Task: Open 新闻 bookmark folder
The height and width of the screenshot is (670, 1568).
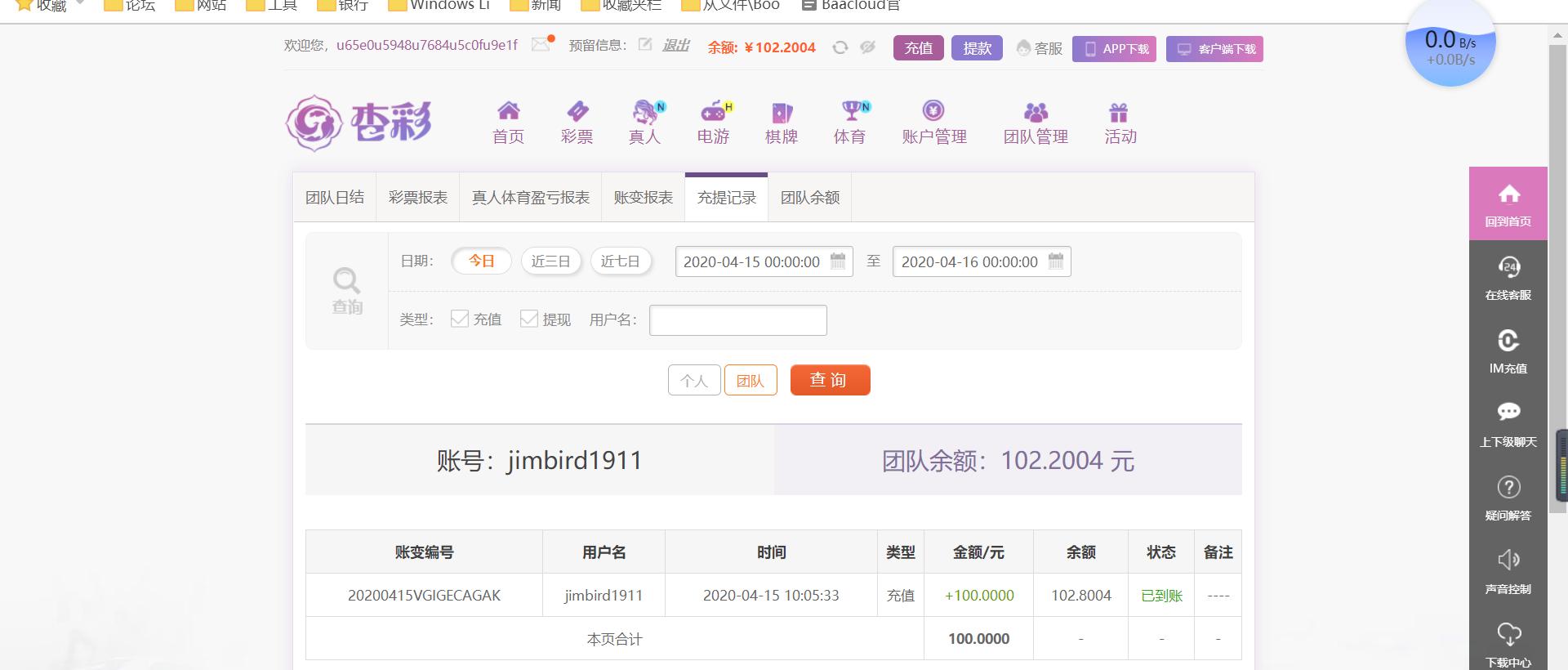Action: [536, 6]
